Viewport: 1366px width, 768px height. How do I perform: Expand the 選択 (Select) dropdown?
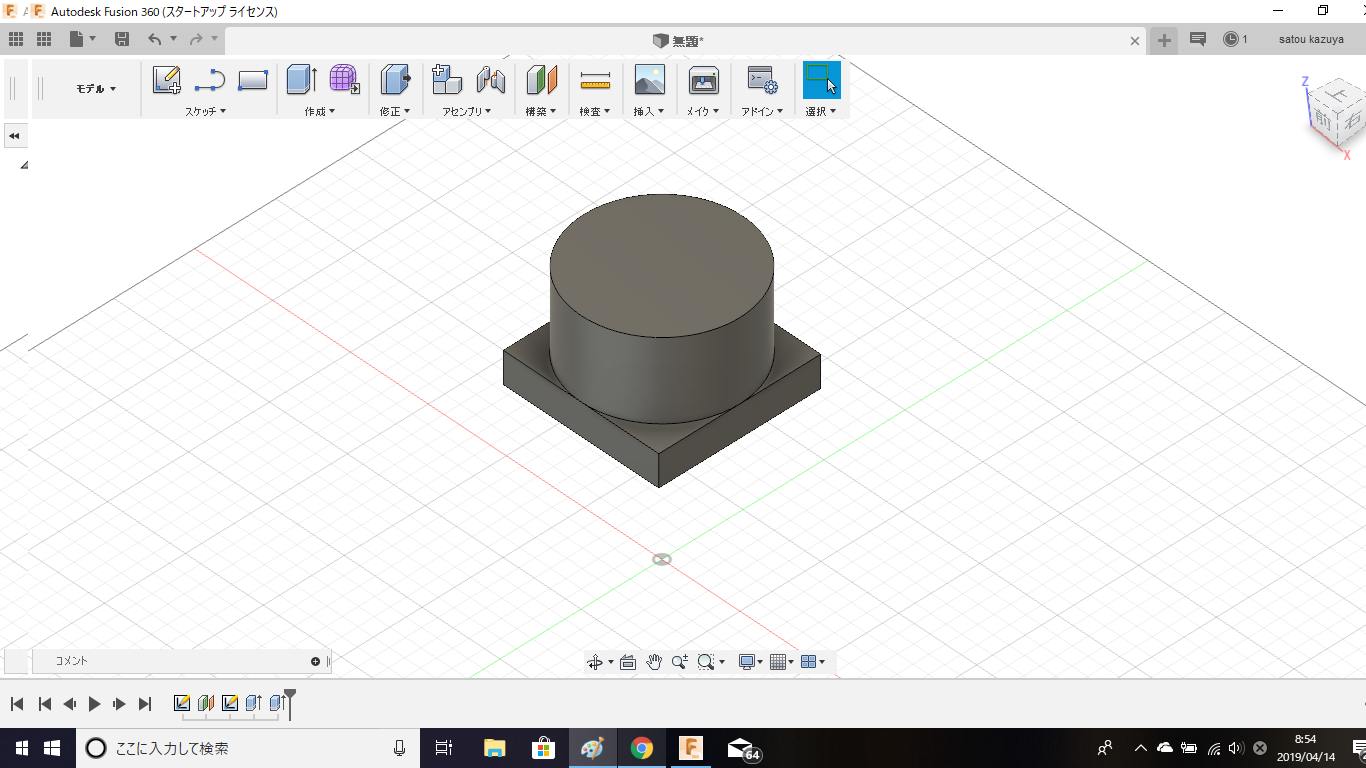(821, 111)
